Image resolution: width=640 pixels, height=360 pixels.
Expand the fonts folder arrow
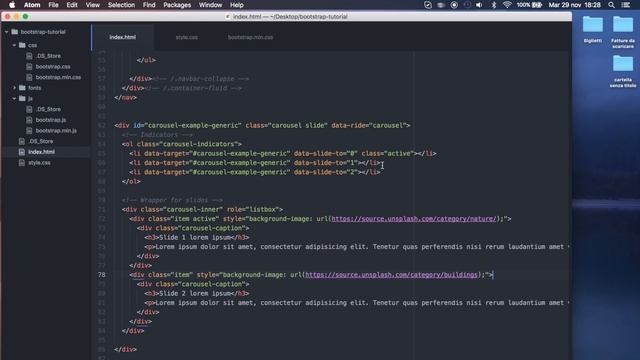(x=14, y=88)
